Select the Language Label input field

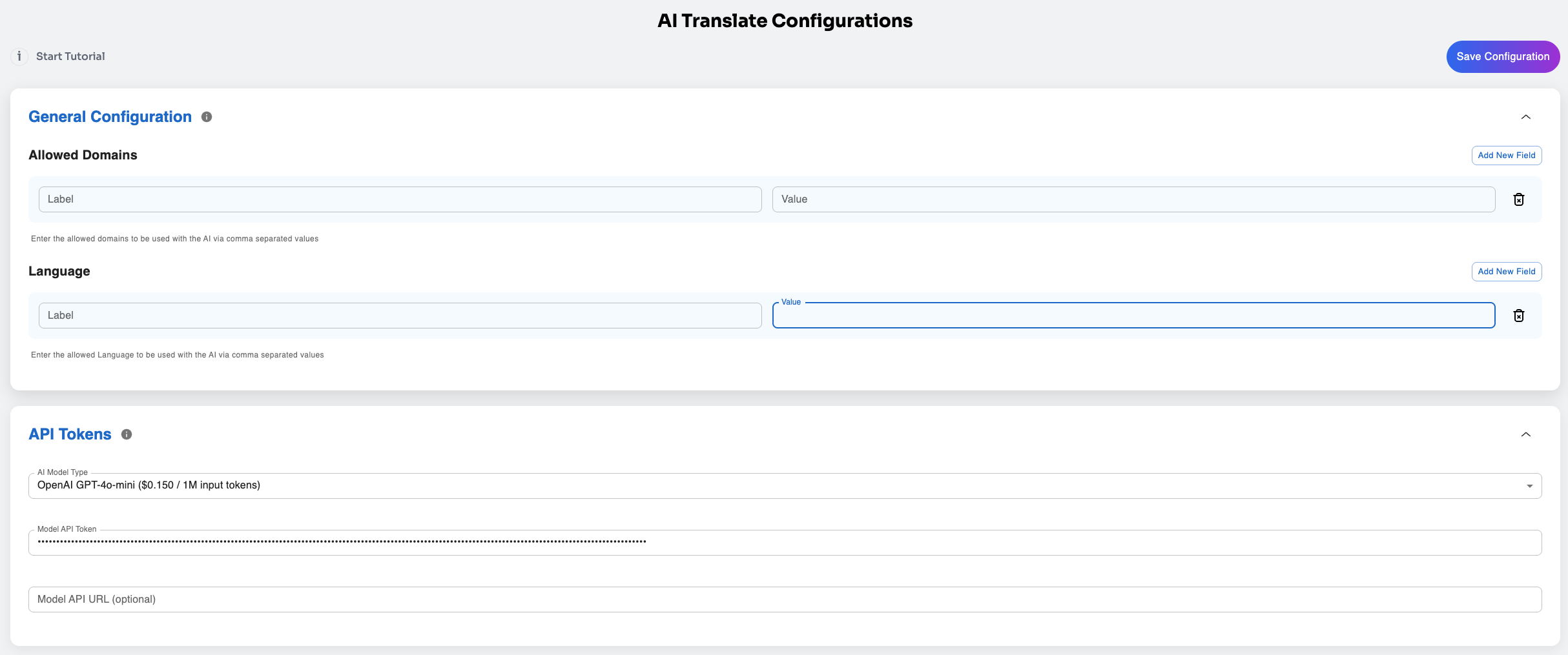pos(400,316)
